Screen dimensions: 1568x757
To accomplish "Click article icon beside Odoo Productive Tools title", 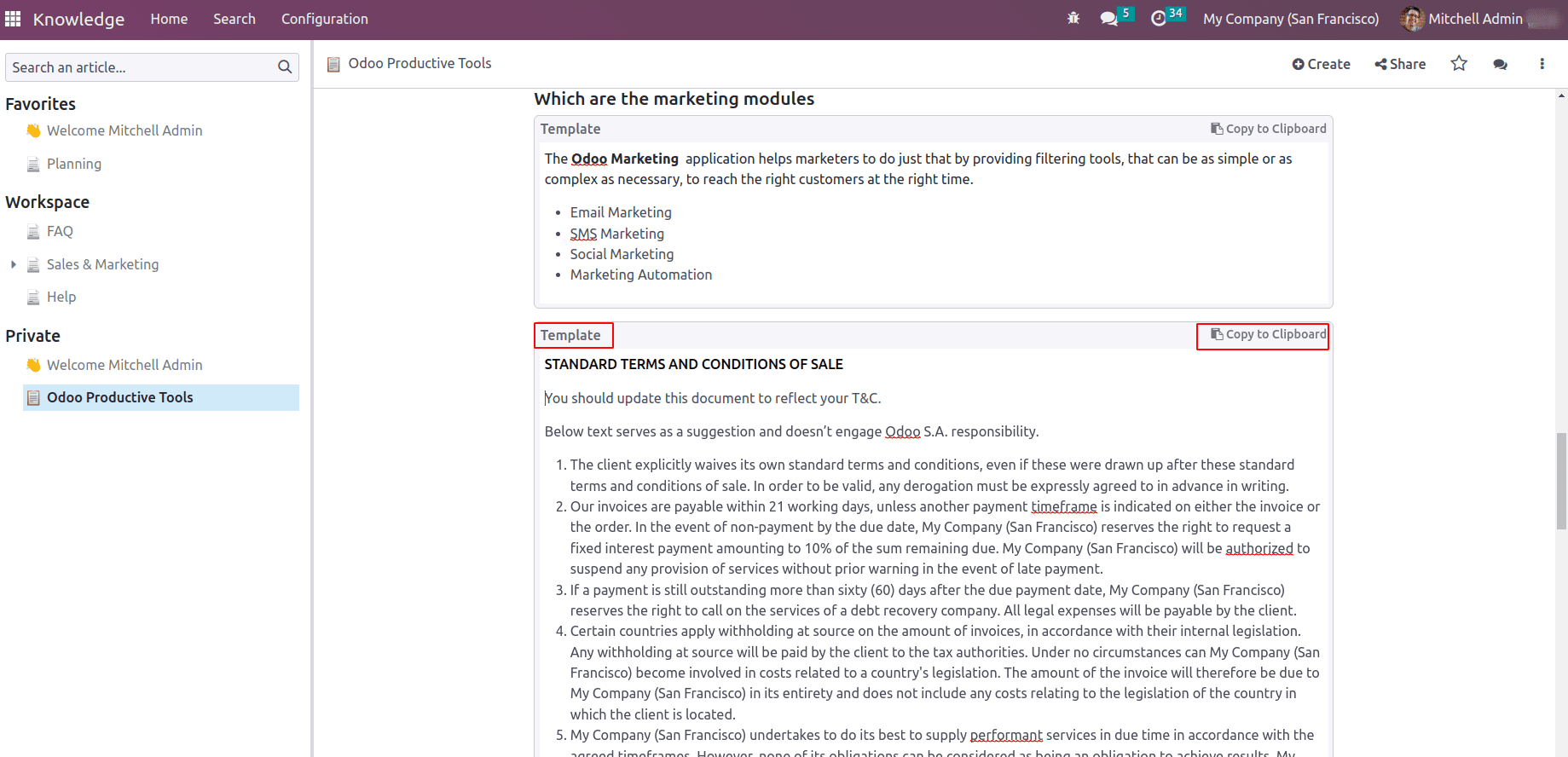I will pyautogui.click(x=333, y=64).
